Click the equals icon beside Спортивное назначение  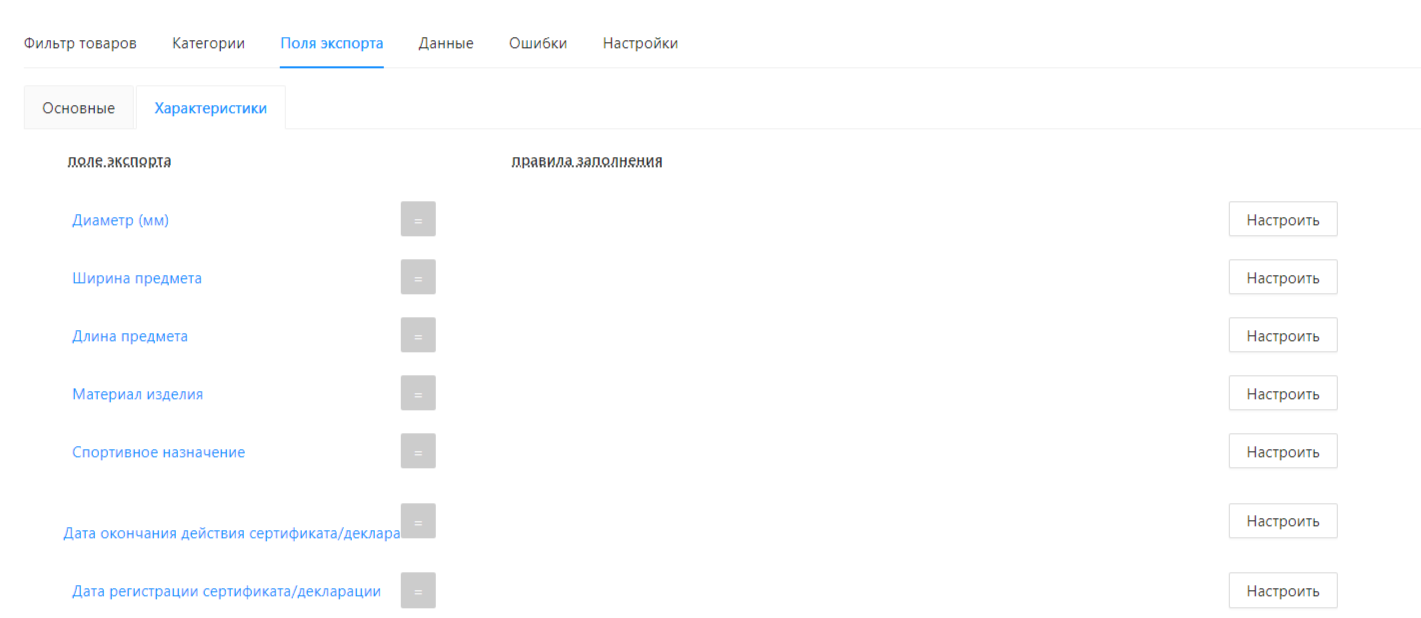[418, 451]
